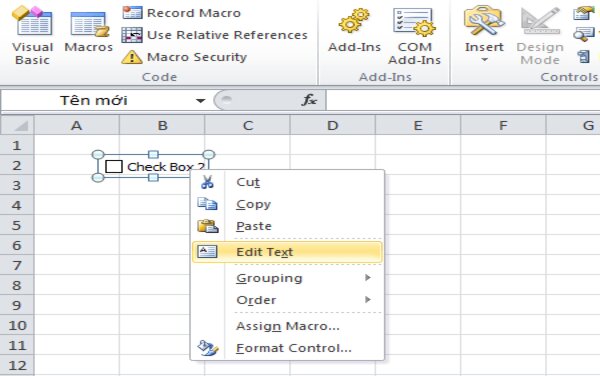This screenshot has height=376, width=600.
Task: Tick the Check Box 2 checkbox square
Action: pos(114,167)
